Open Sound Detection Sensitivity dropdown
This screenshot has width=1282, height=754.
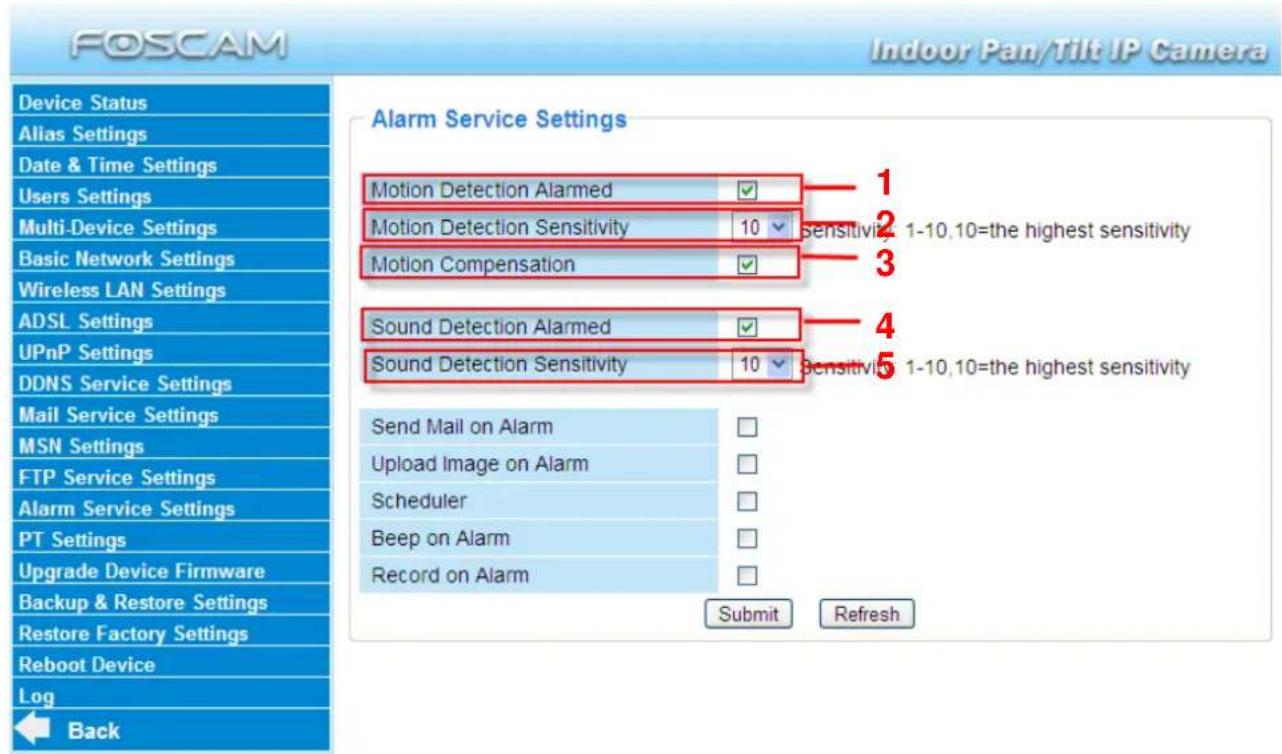coord(762,365)
